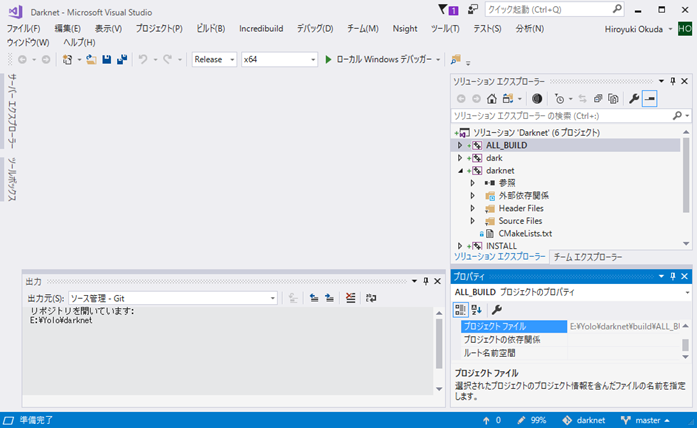
Task: Click the New Project toolbar icon
Action: point(68,60)
